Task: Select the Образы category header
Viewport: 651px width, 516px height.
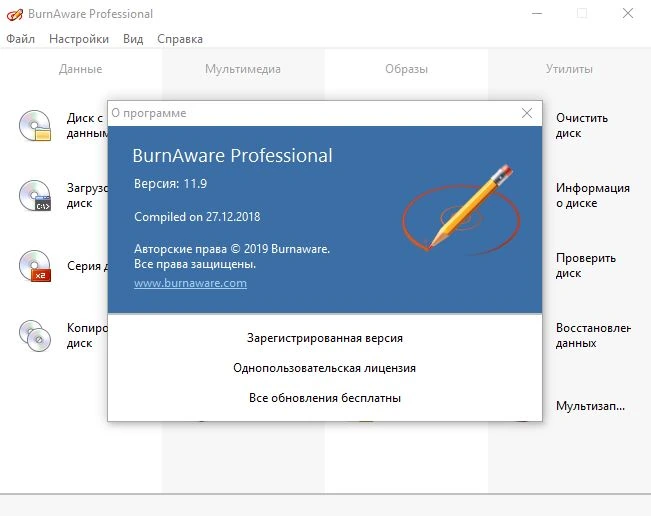Action: pos(406,69)
